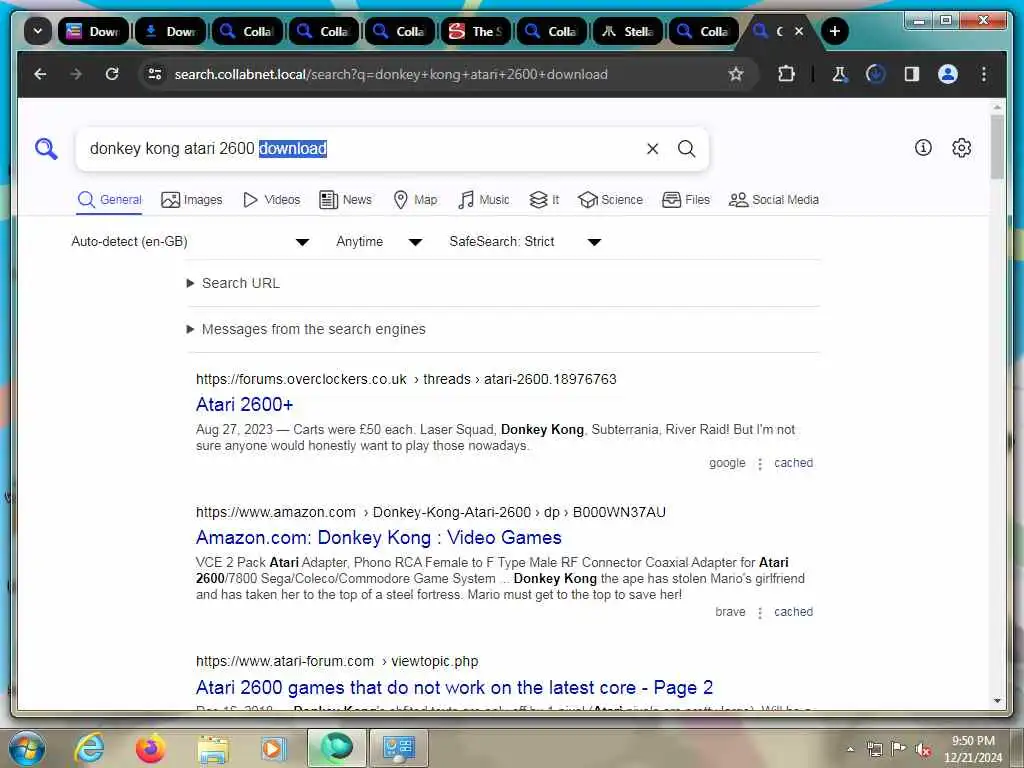Screen dimensions: 1024x768
Task: Click the muted volume tray icon
Action: (x=923, y=749)
